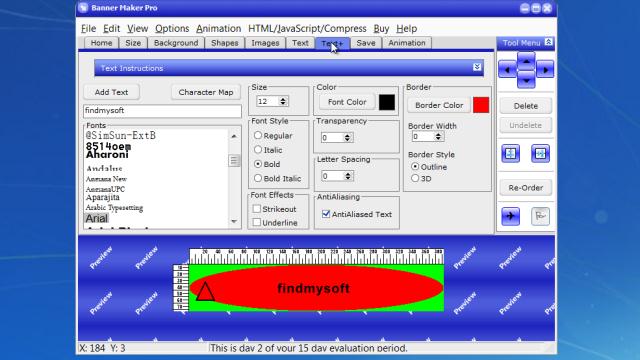Select Italic font style

(258, 149)
